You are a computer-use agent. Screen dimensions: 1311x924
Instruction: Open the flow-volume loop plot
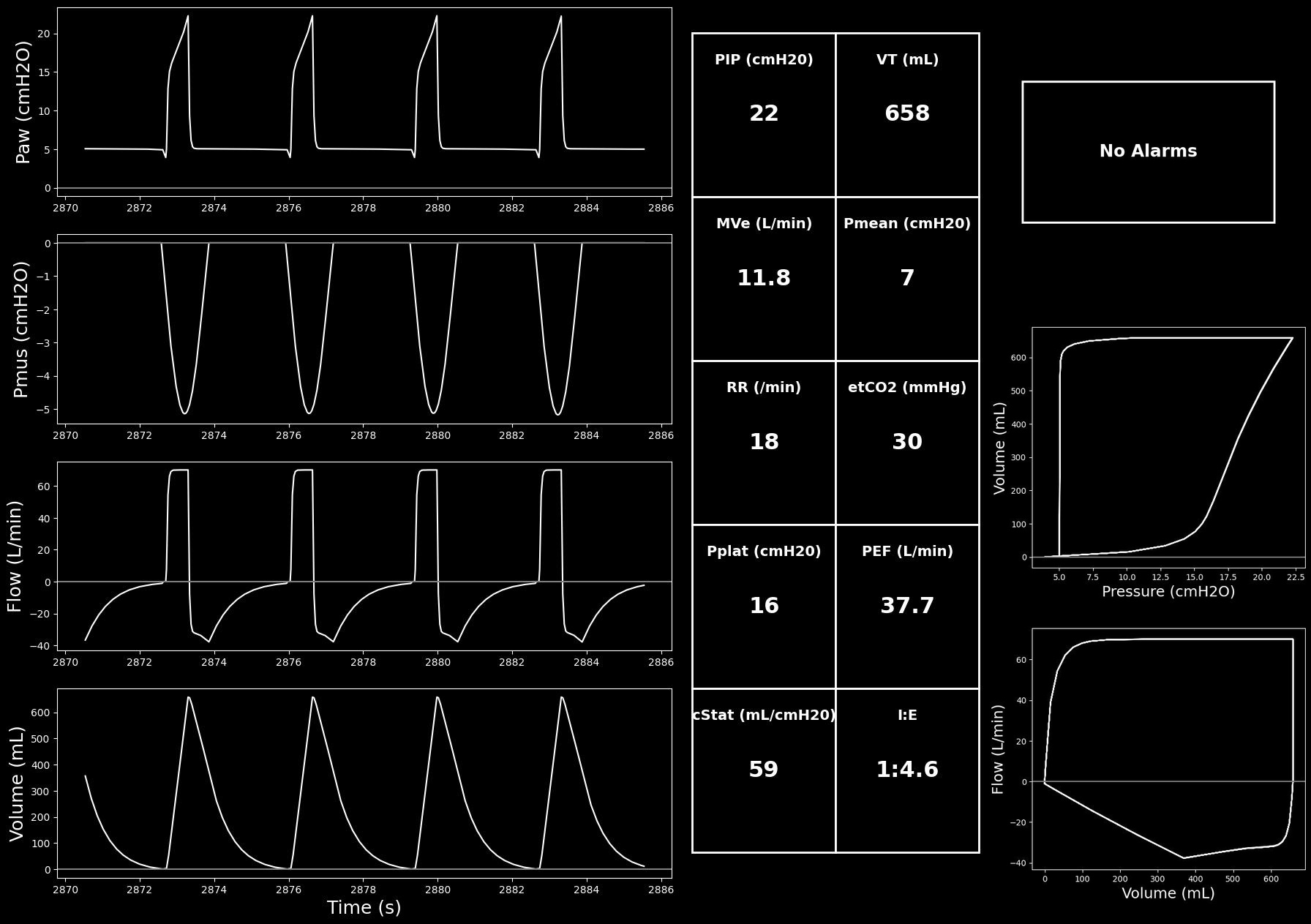coord(1168,748)
